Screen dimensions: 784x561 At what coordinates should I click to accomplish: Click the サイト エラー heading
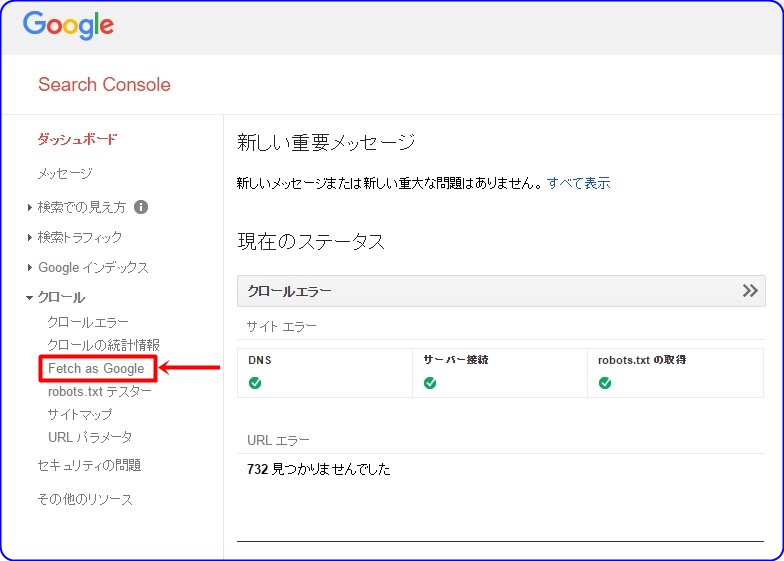click(282, 326)
